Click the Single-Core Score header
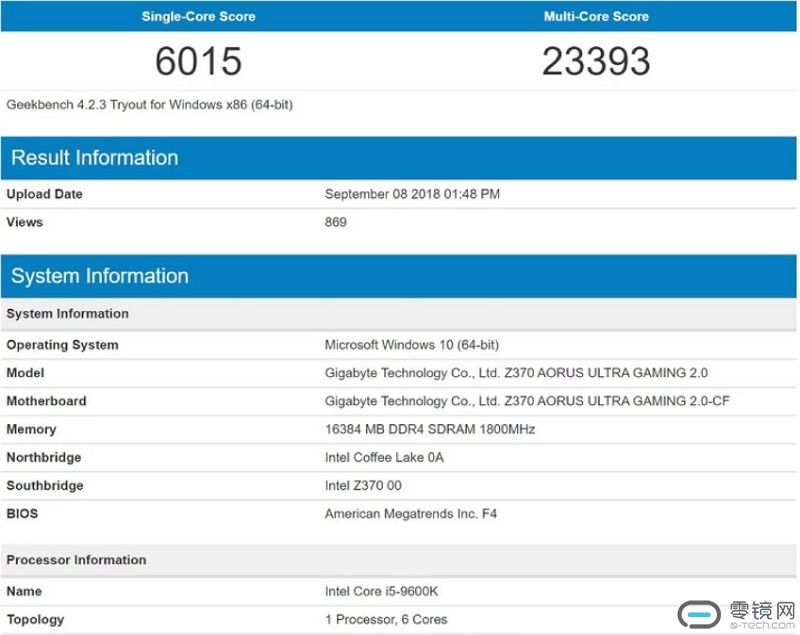This screenshot has width=800, height=635. 198,16
